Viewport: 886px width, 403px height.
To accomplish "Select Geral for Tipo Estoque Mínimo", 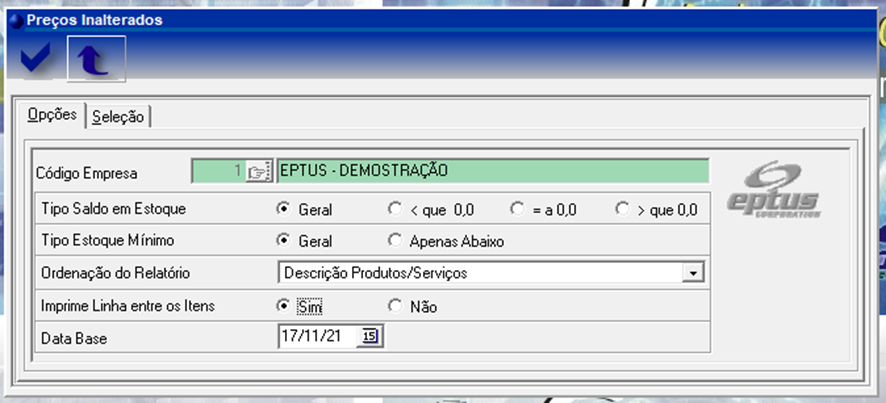I will pyautogui.click(x=284, y=241).
